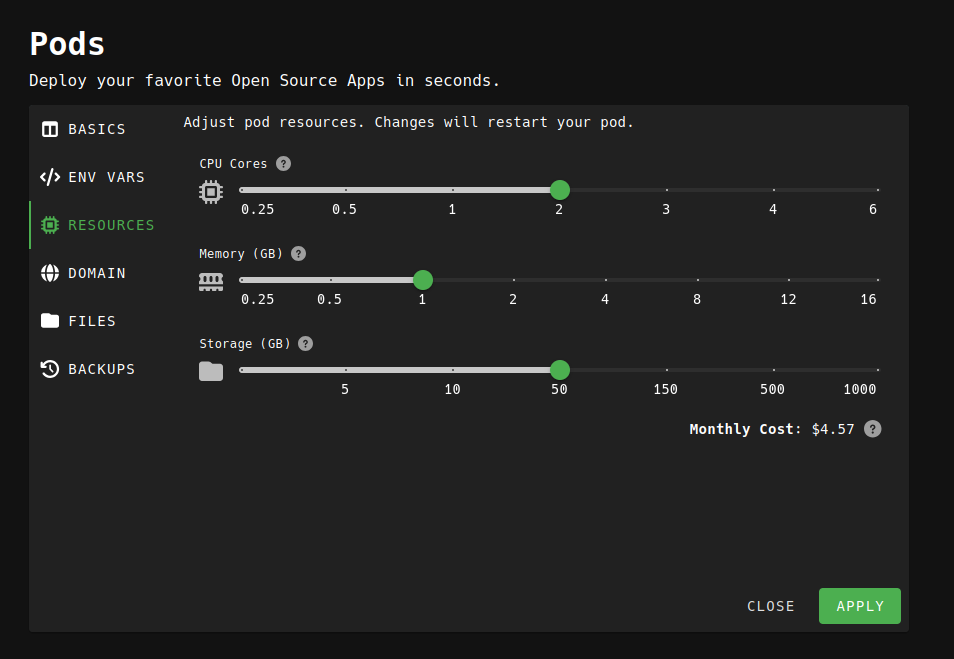Image resolution: width=954 pixels, height=659 pixels.
Task: Set CPU Cores slider to 4
Action: click(x=772, y=190)
